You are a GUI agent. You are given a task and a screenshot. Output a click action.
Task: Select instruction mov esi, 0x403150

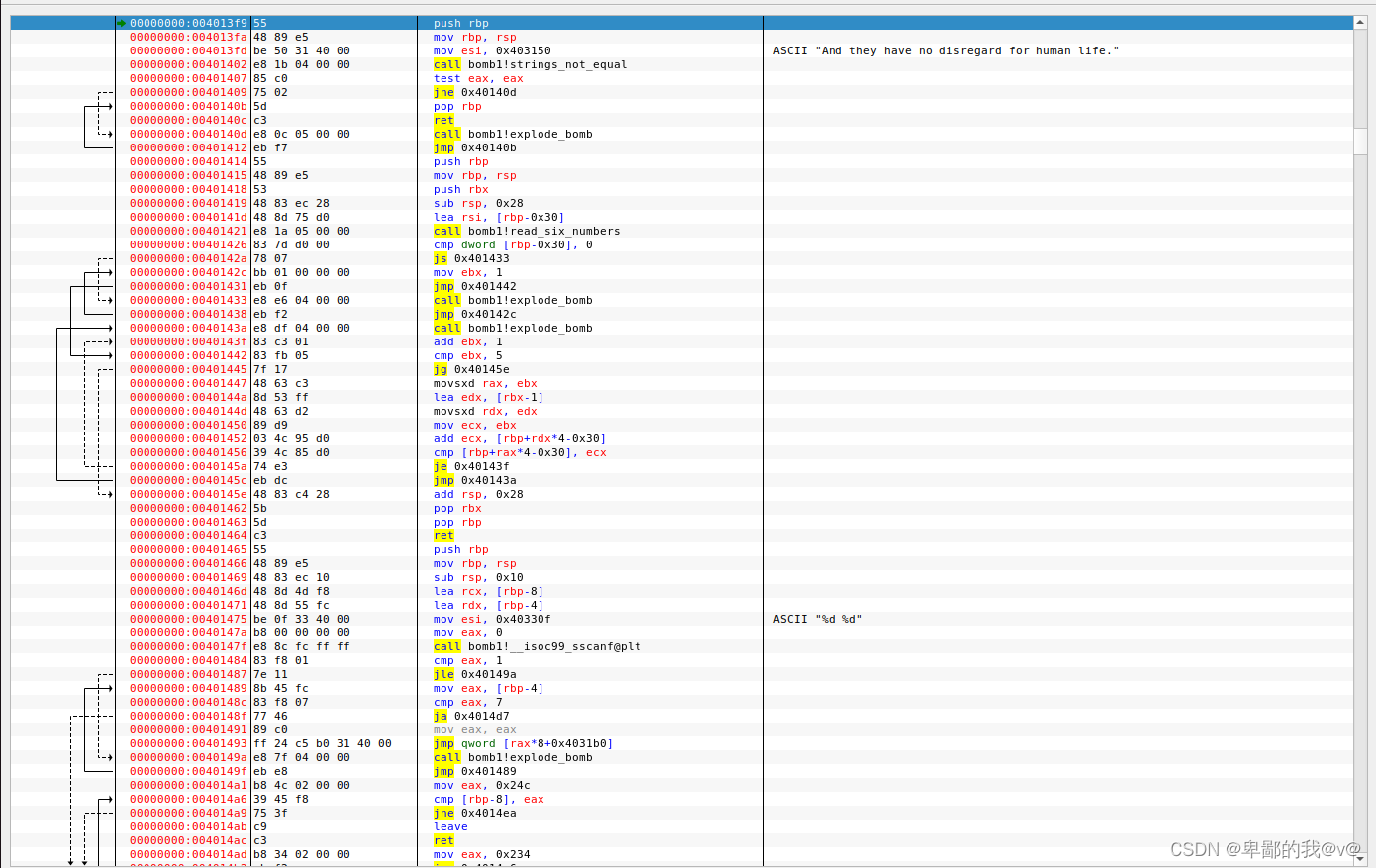[x=492, y=50]
